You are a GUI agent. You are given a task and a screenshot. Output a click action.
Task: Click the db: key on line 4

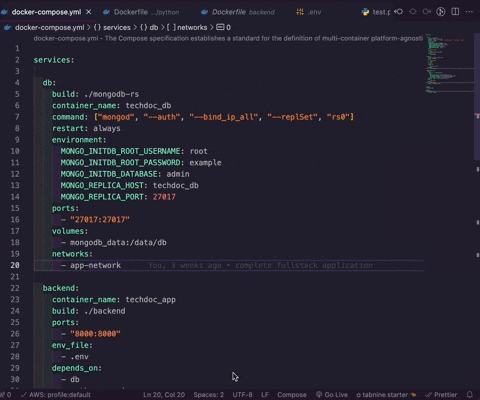49,83
